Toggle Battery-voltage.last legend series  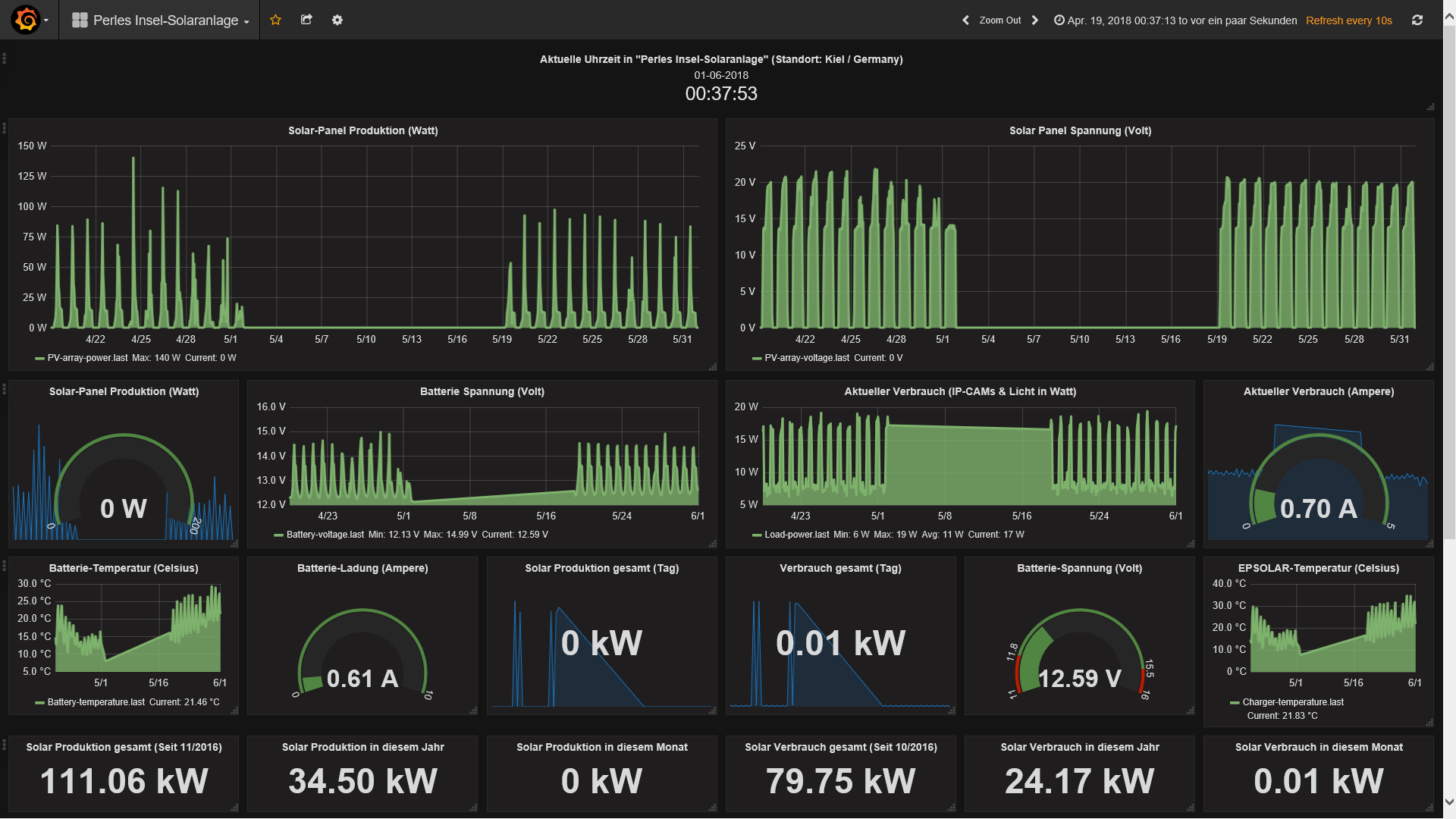[325, 535]
